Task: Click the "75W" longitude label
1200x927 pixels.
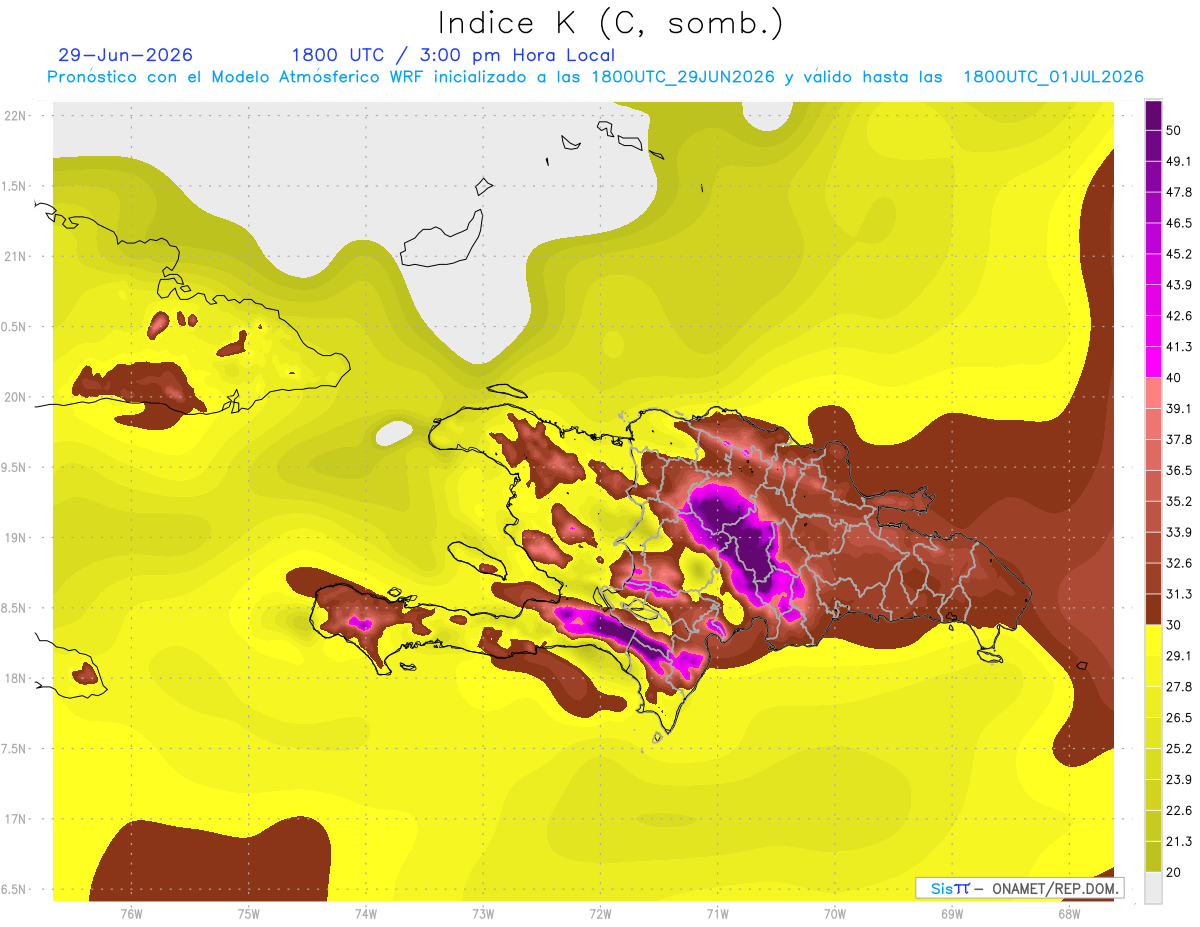Action: click(x=249, y=913)
